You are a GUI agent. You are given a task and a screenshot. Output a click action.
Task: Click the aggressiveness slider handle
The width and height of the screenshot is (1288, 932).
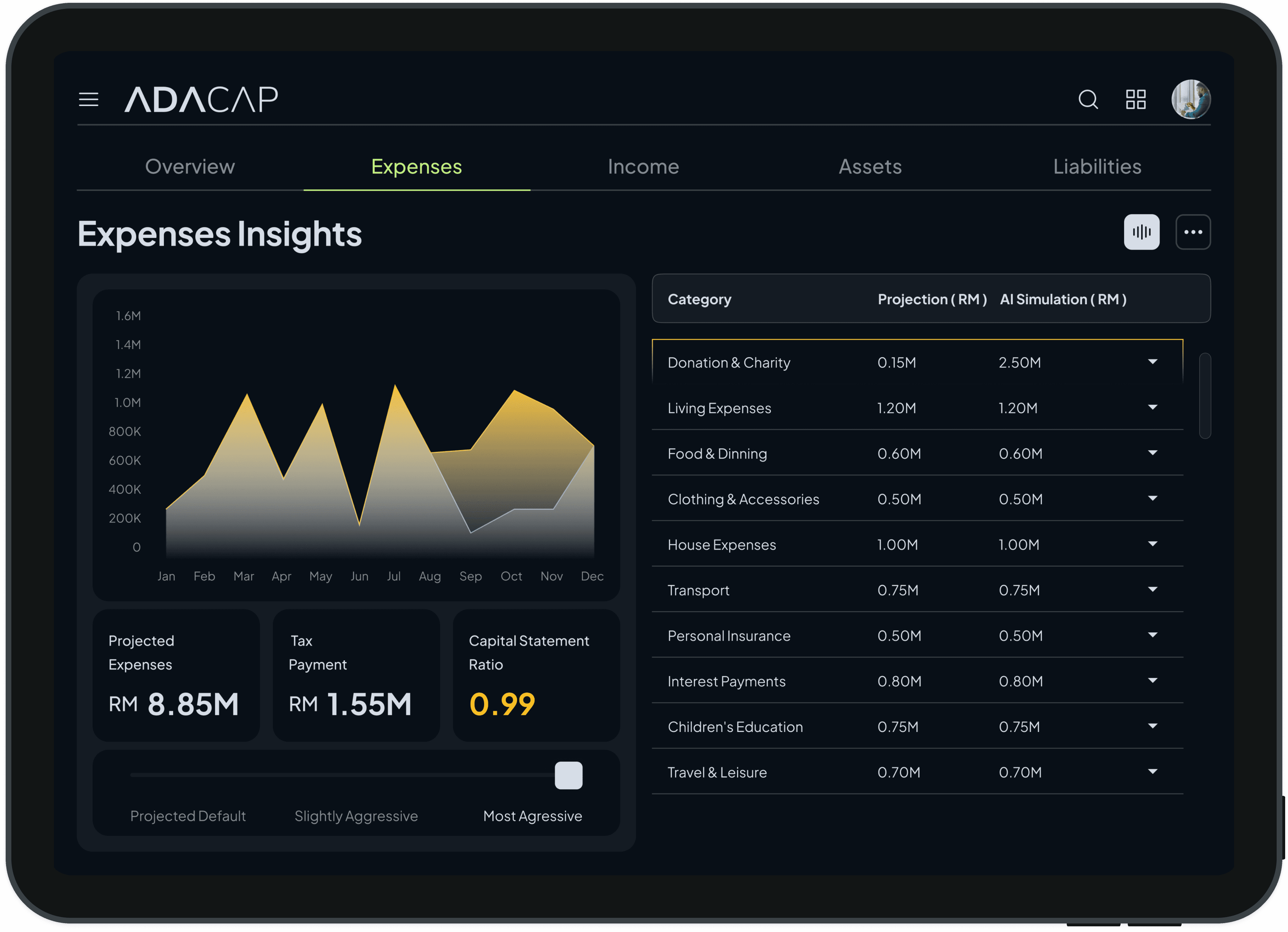(x=568, y=775)
